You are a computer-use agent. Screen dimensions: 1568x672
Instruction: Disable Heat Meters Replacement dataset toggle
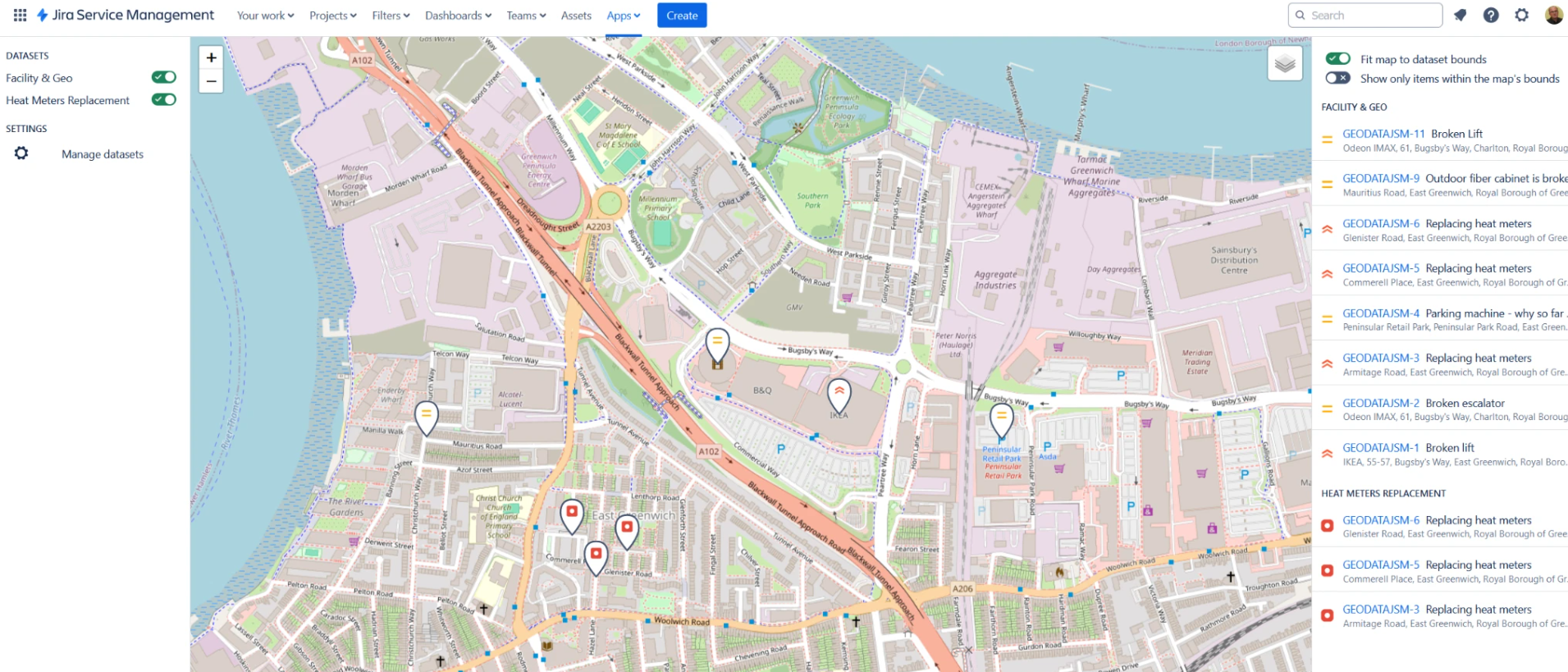point(164,100)
